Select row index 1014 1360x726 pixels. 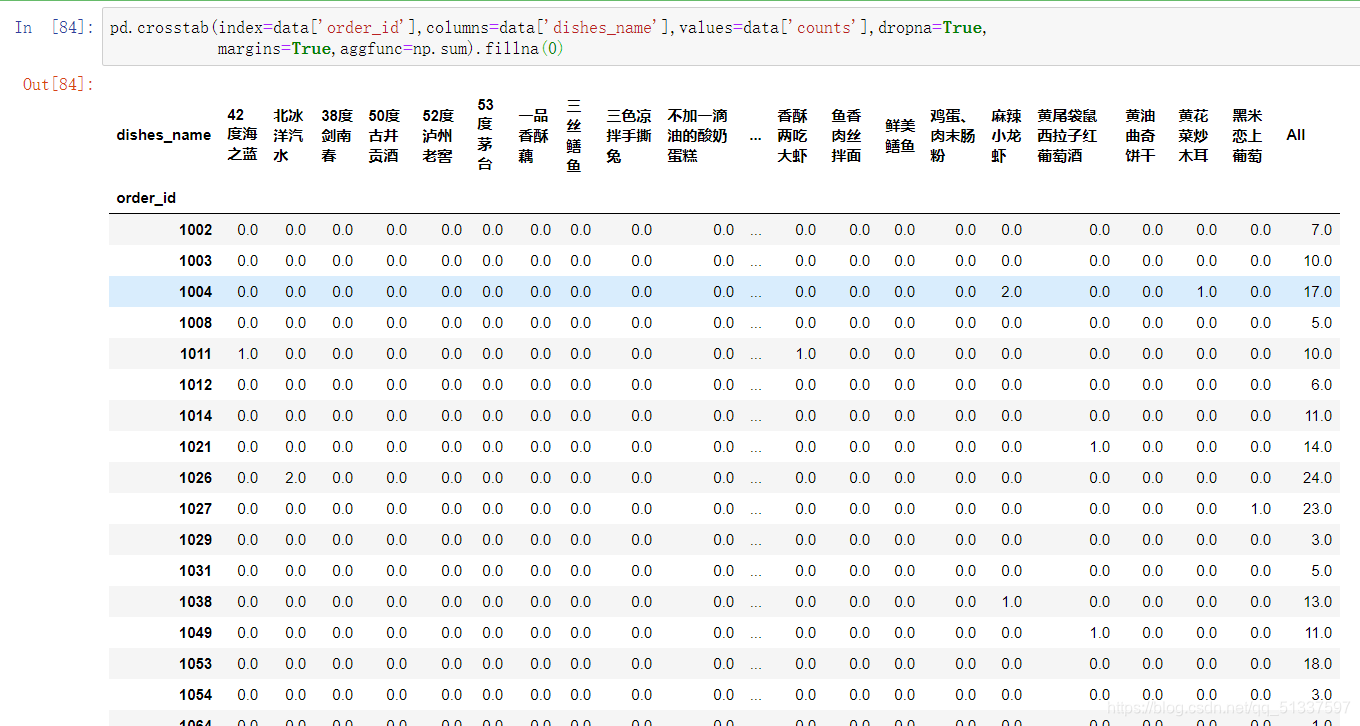(196, 416)
